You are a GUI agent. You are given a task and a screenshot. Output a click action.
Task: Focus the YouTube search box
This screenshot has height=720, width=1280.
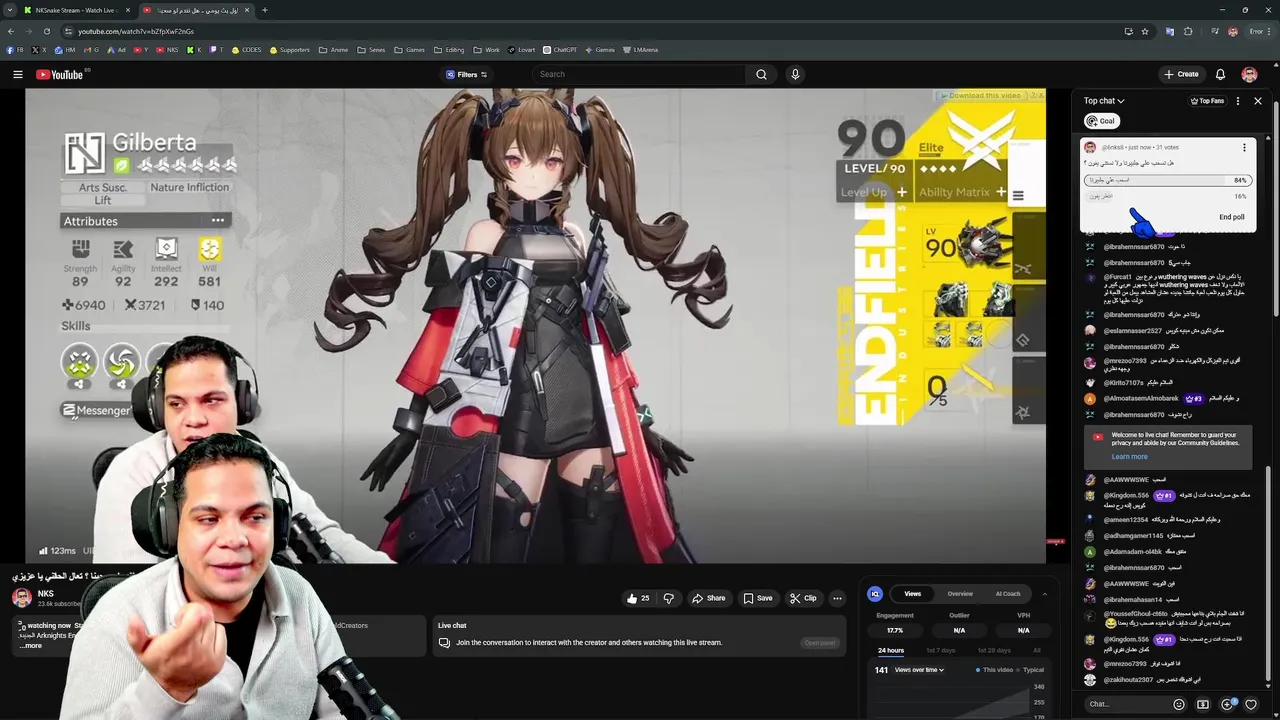640,74
